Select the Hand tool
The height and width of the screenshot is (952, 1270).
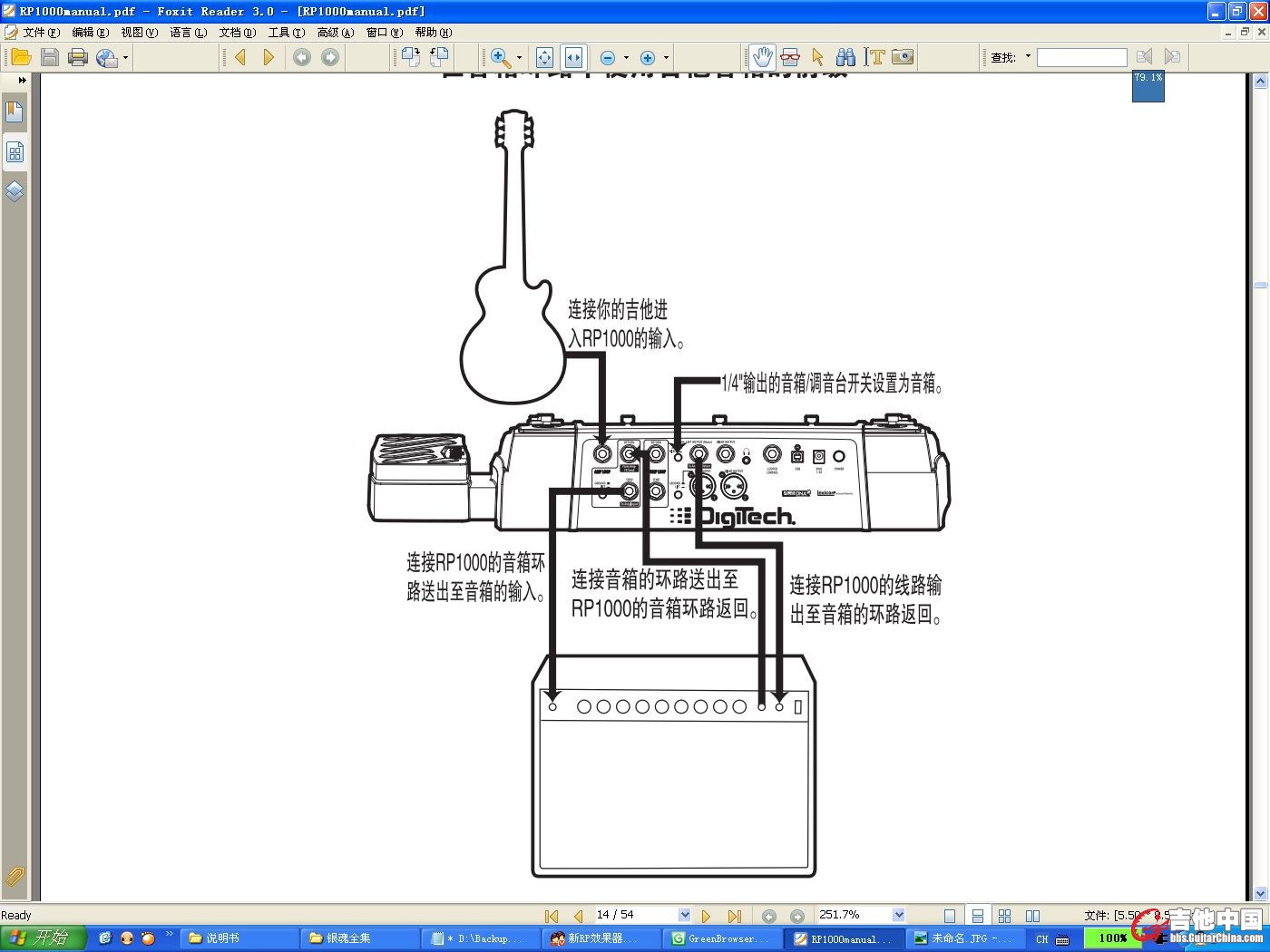click(762, 57)
